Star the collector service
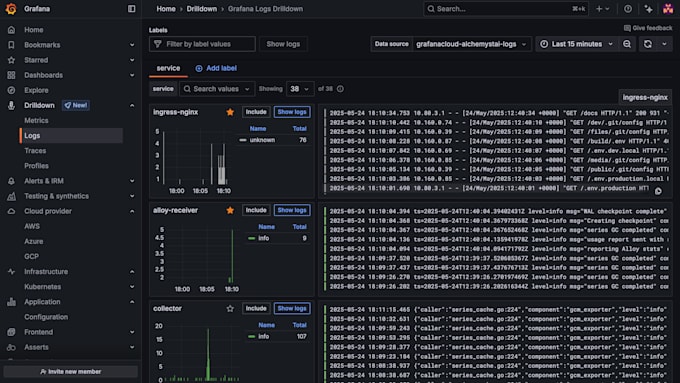 (230, 308)
